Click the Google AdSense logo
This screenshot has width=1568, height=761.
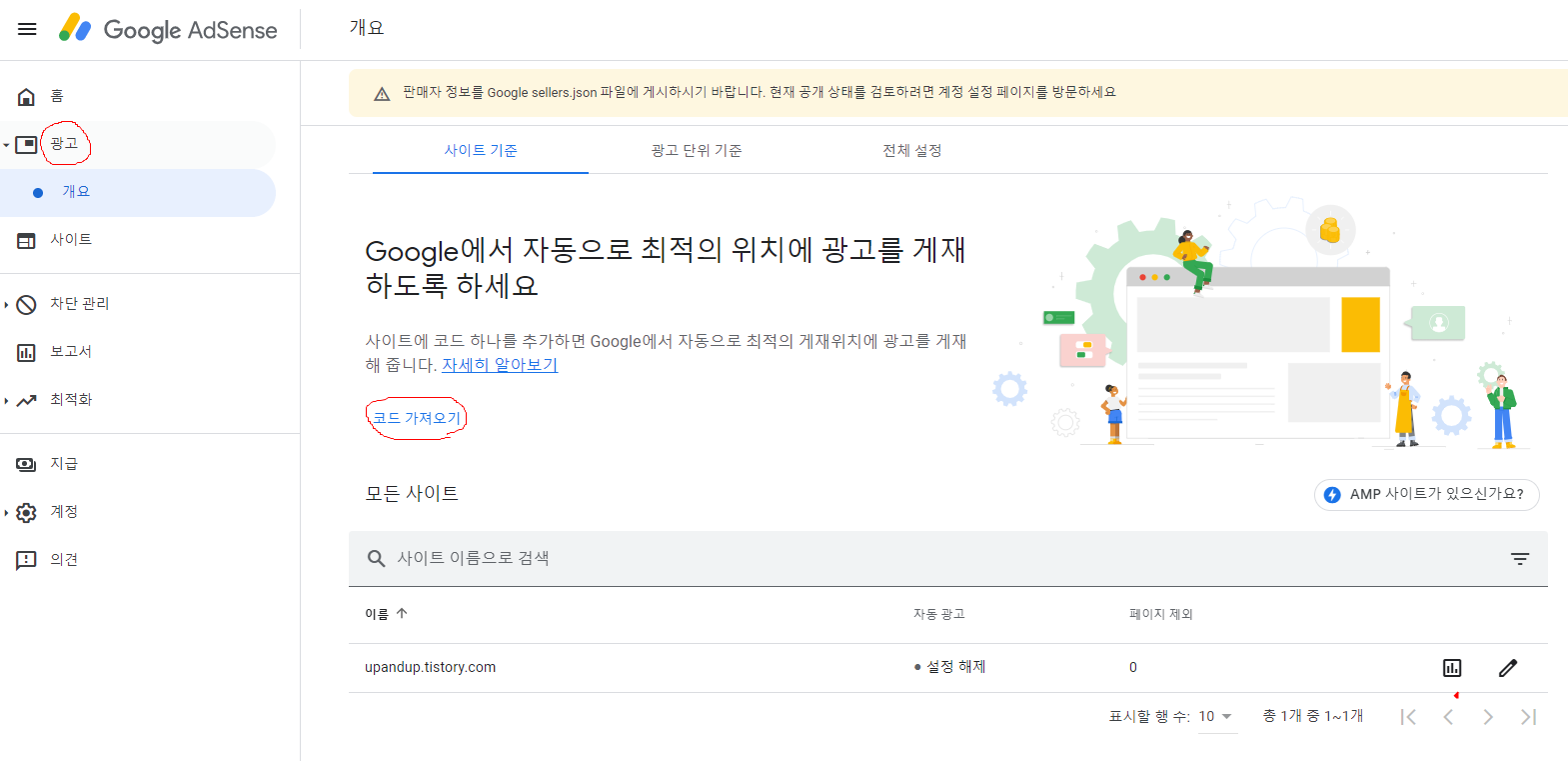[x=168, y=29]
